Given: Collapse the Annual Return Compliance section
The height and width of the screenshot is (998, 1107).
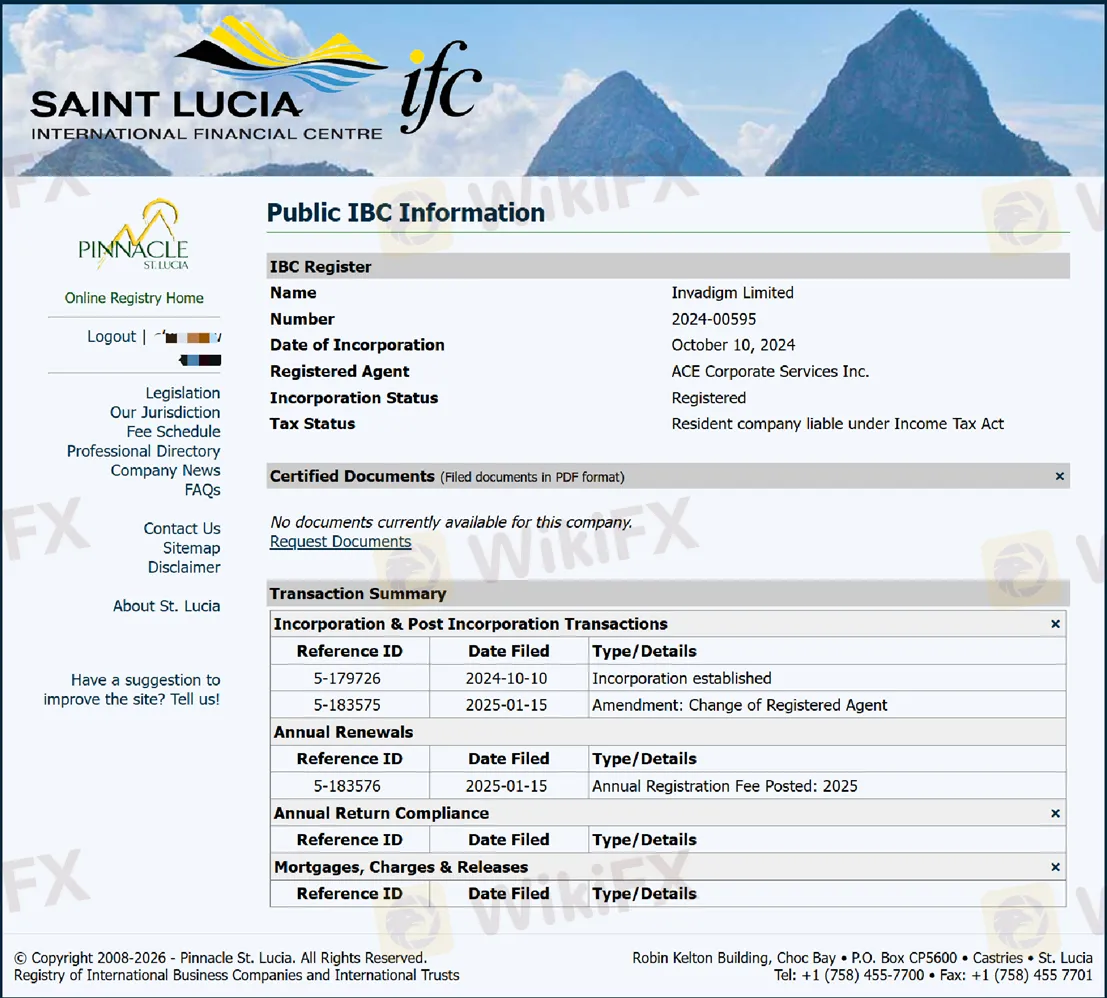Looking at the screenshot, I should point(1055,814).
